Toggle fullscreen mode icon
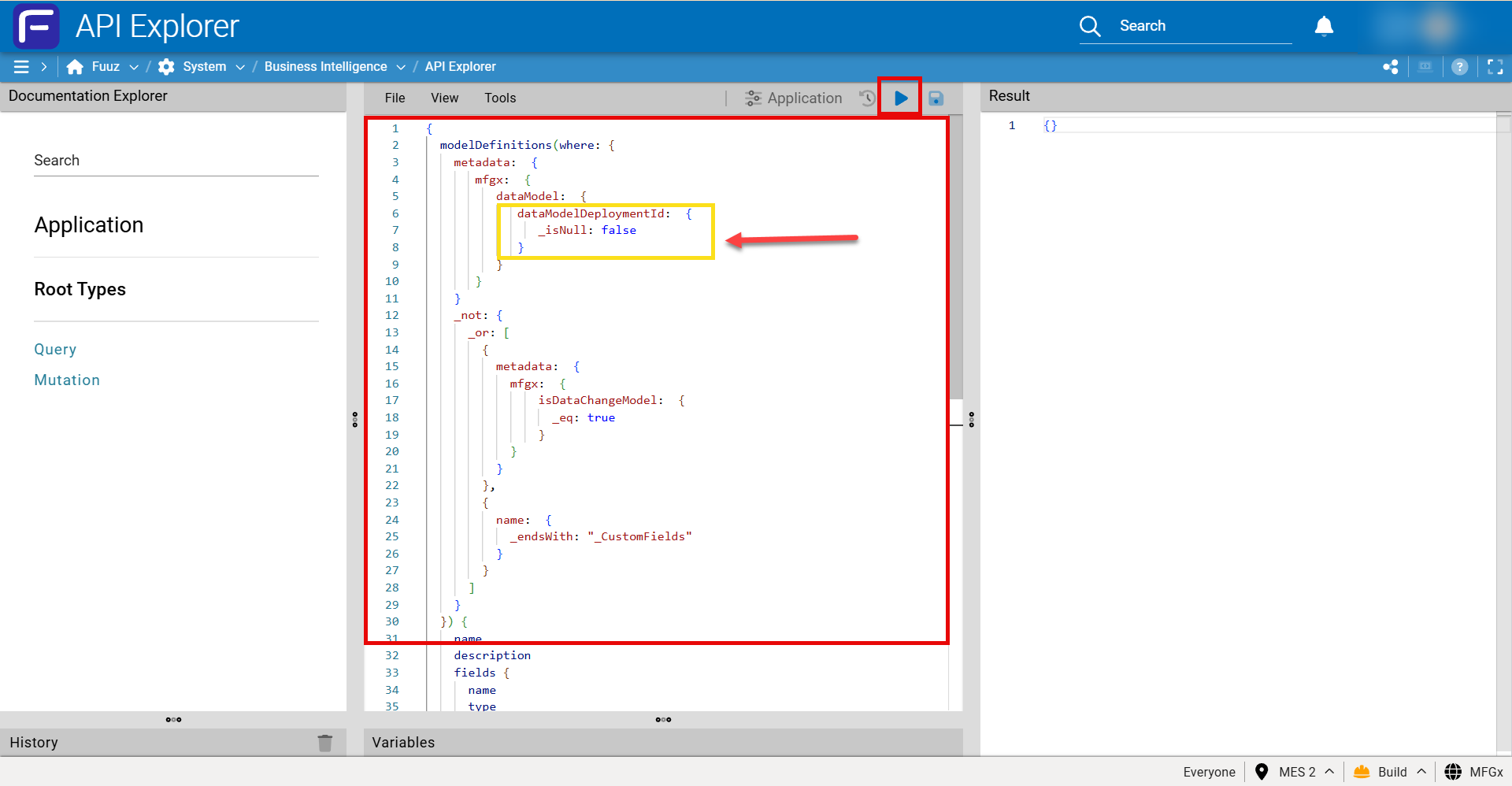Screen dimensions: 1512x786 [1495, 68]
